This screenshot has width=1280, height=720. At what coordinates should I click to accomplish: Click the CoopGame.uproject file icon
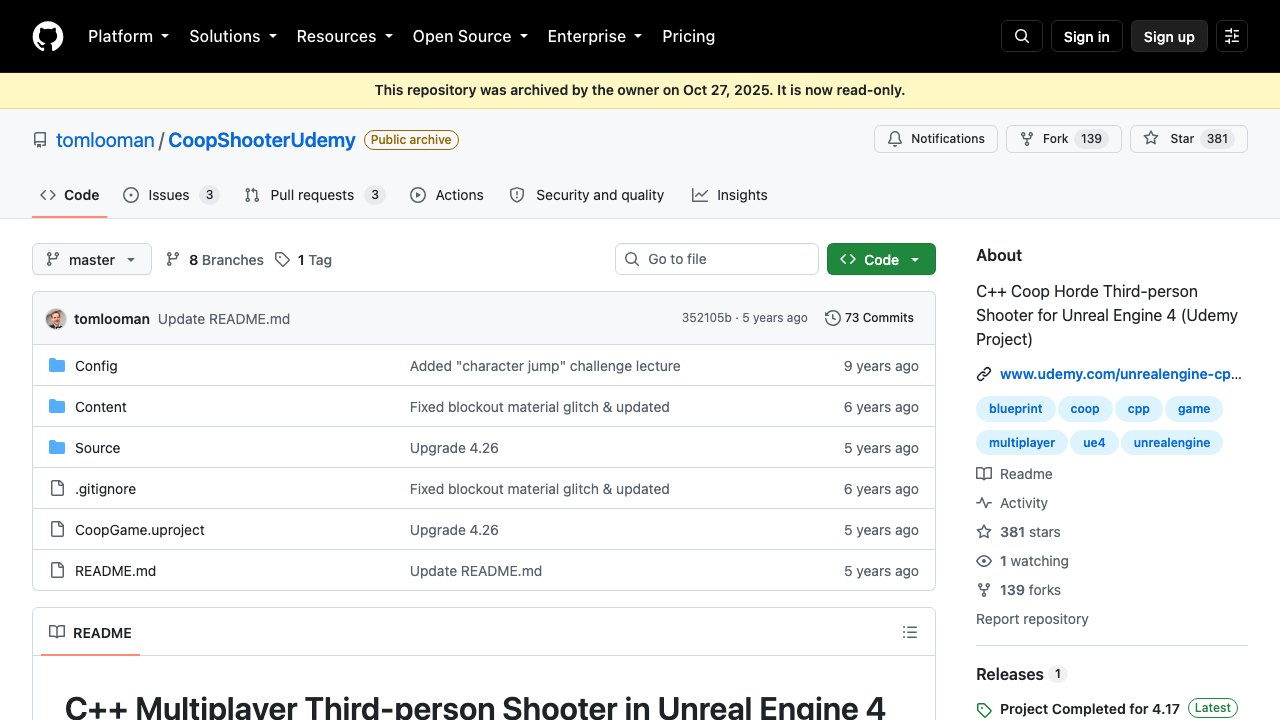tap(57, 530)
